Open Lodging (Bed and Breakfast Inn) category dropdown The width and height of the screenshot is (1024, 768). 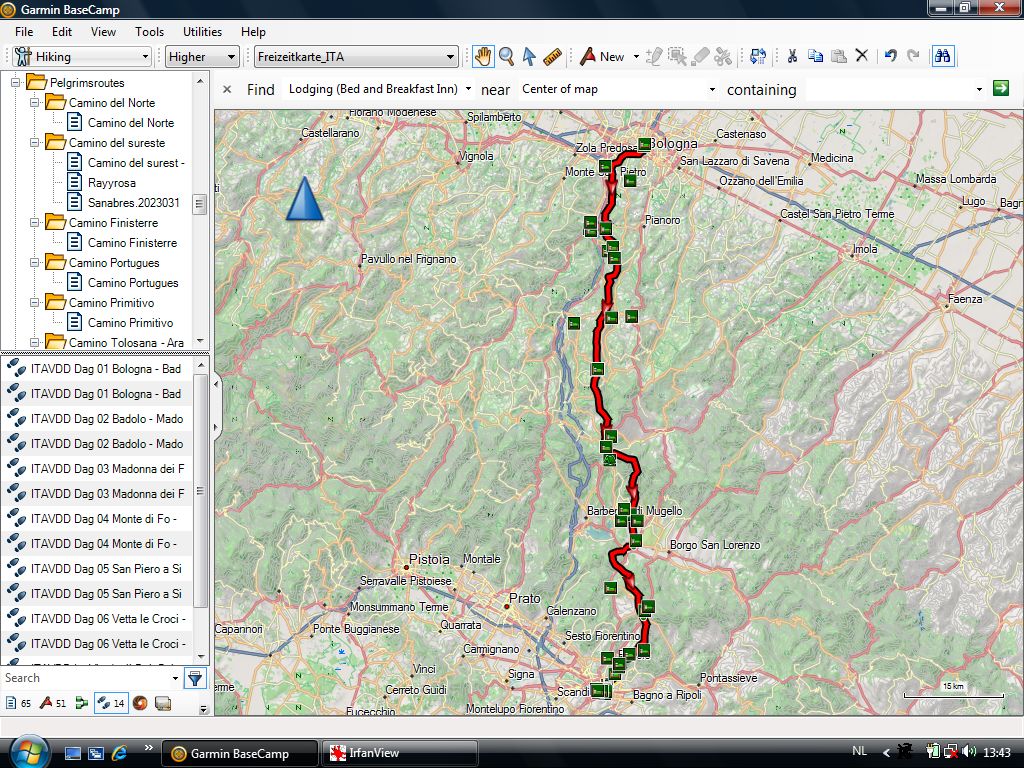(x=379, y=89)
